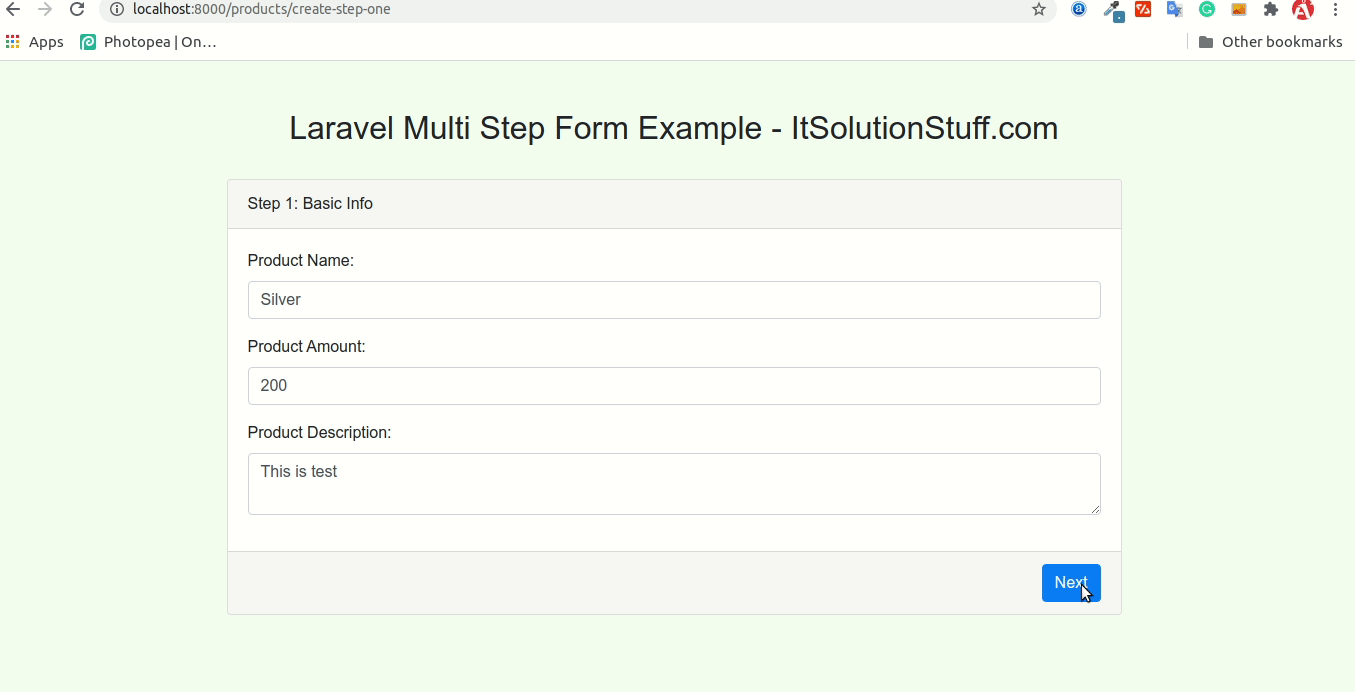The image size is (1355, 692).
Task: Open the eyedropper color picker extension
Action: pos(1112,10)
